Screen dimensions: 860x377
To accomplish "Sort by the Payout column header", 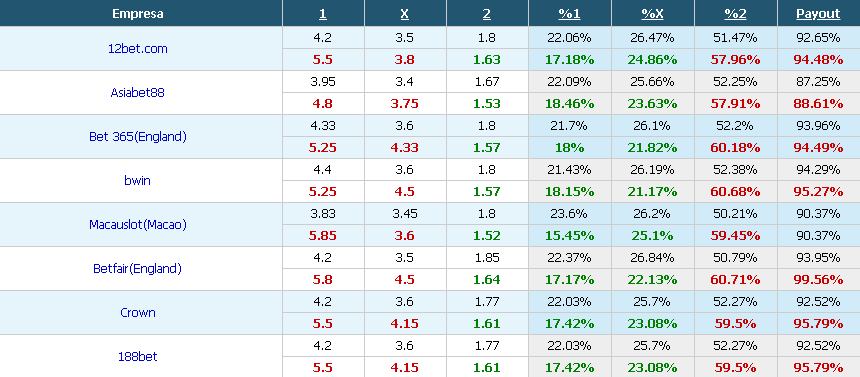I will 818,14.
